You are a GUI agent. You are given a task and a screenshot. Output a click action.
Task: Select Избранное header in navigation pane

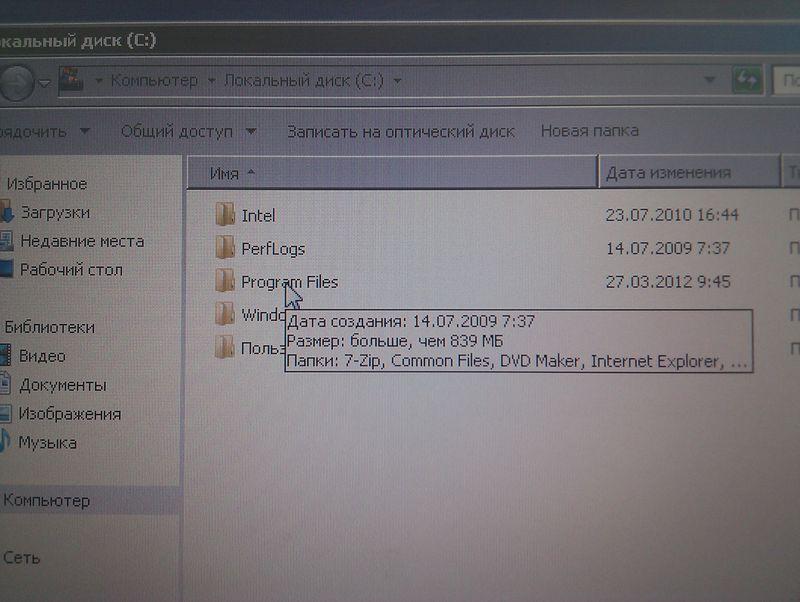(46, 184)
